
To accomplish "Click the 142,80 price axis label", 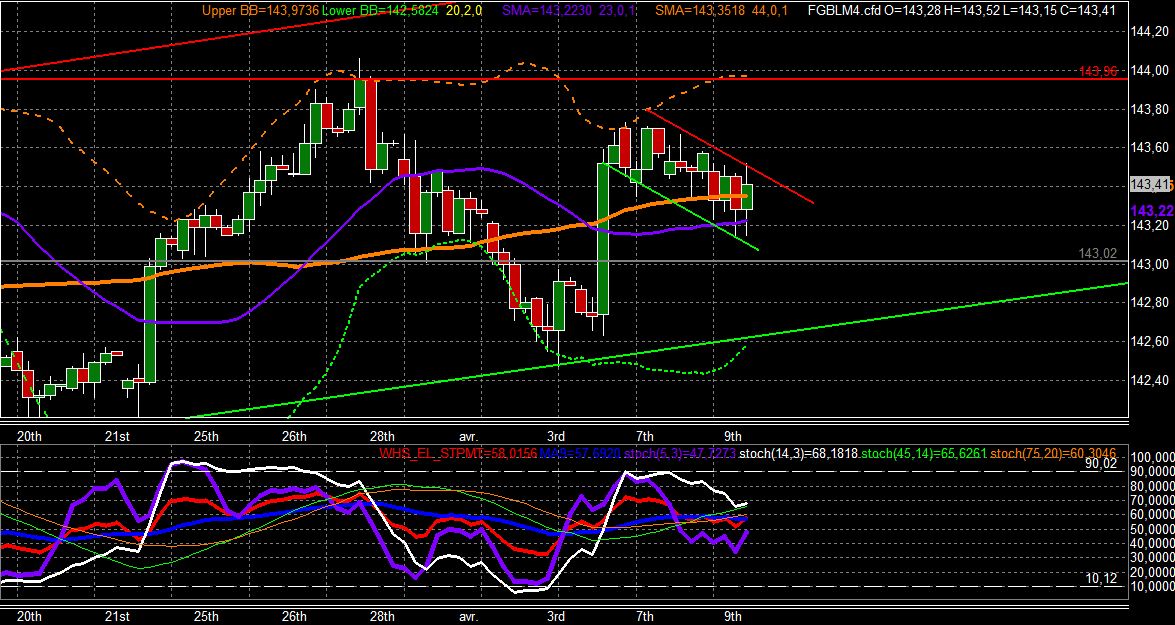I will tap(1150, 303).
